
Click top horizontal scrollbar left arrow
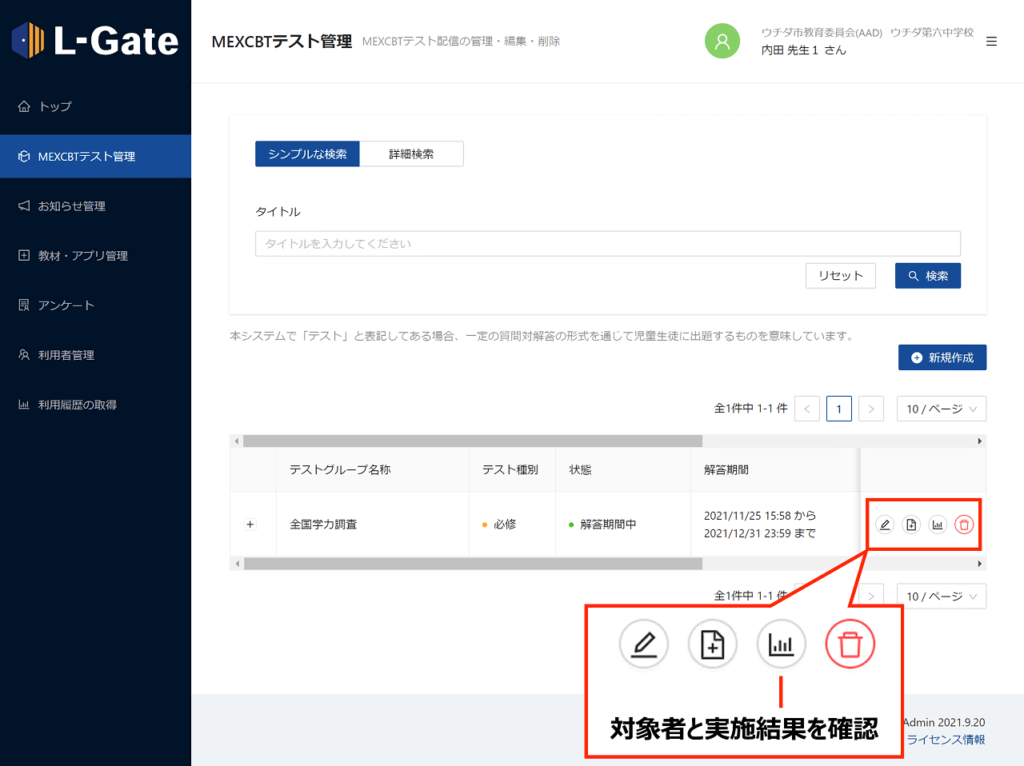(236, 441)
